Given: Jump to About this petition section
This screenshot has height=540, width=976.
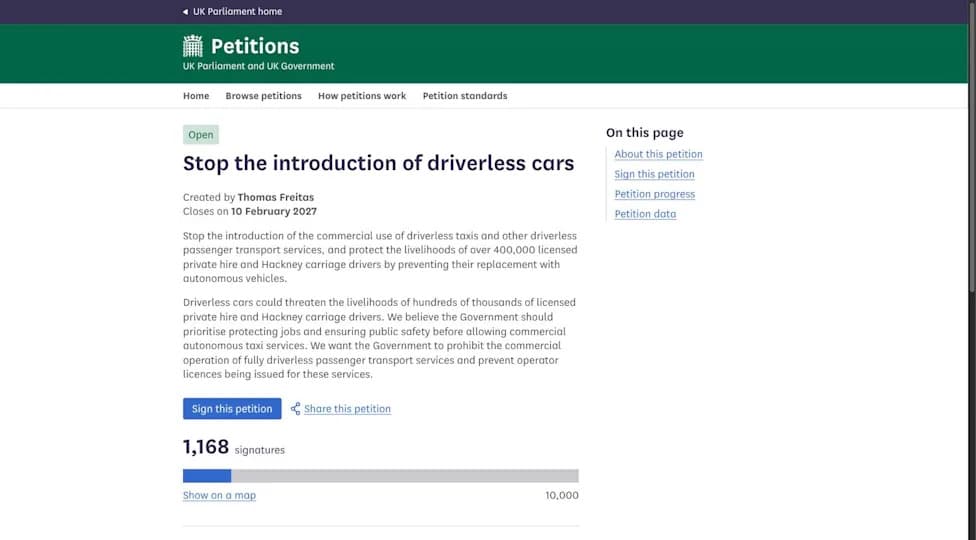Looking at the screenshot, I should [659, 154].
